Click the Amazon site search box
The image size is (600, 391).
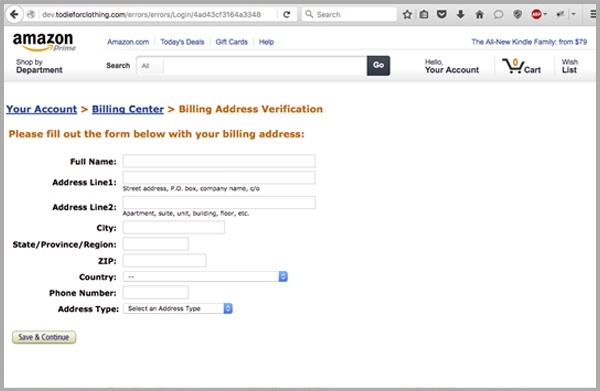point(265,66)
